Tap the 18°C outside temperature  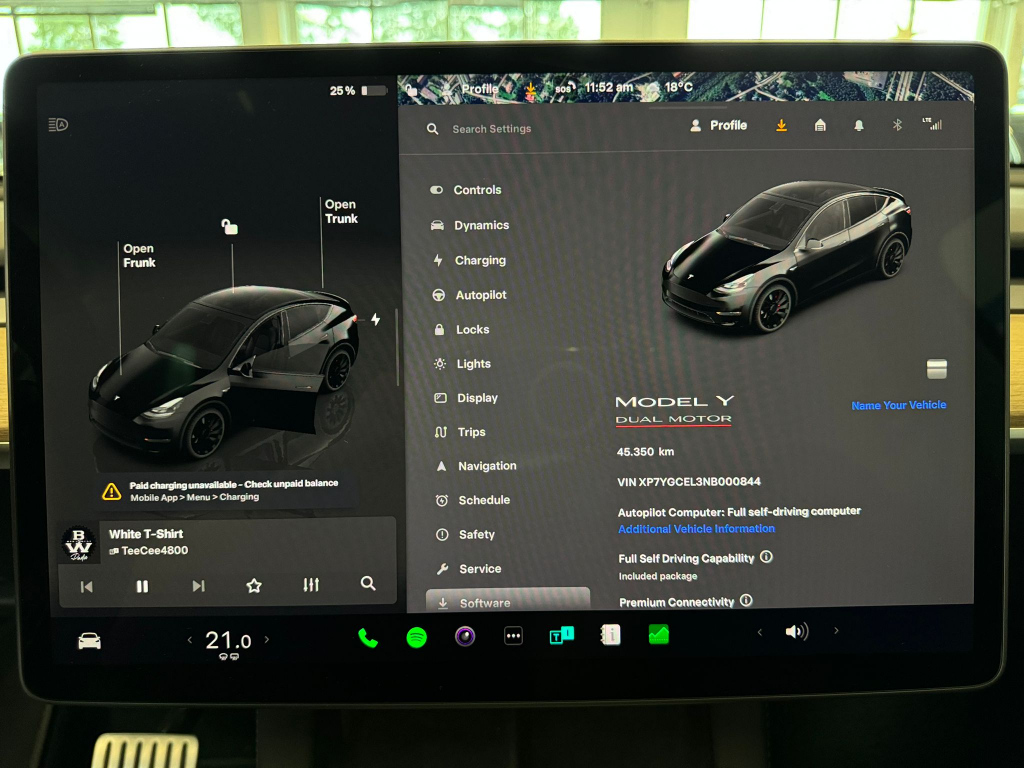point(679,87)
